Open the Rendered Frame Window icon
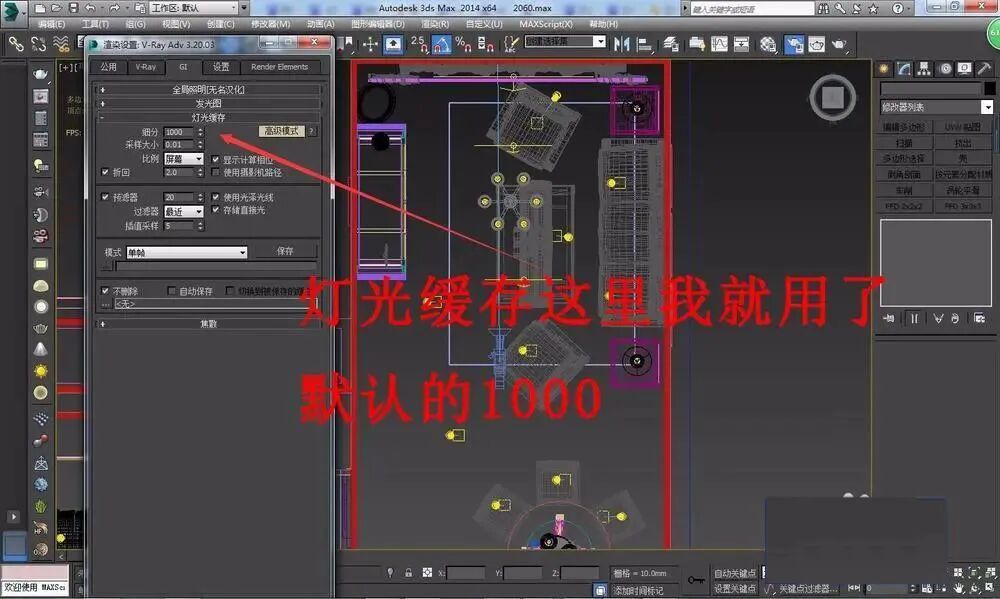1000x599 pixels. pyautogui.click(x=816, y=44)
